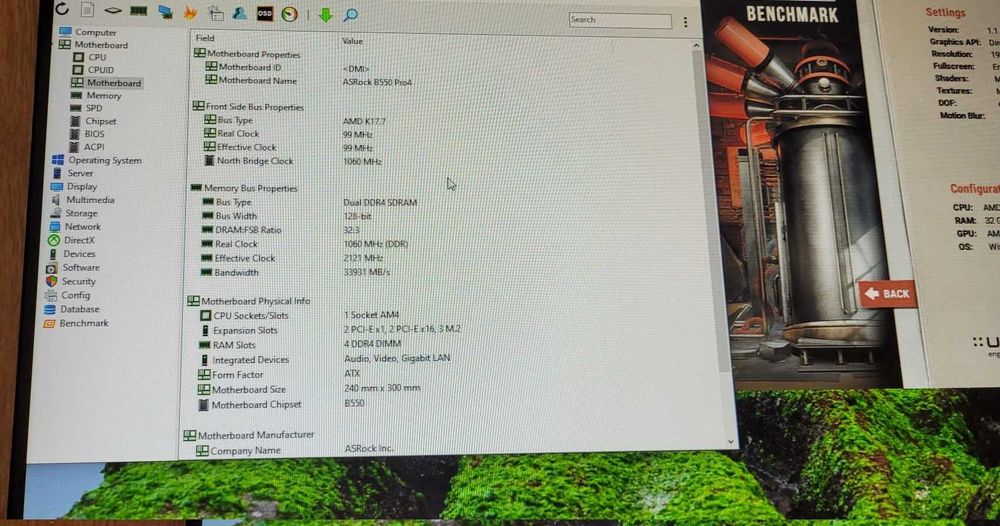Select Software in the tree
Viewport: 1000px width, 526px height.
click(x=73, y=267)
